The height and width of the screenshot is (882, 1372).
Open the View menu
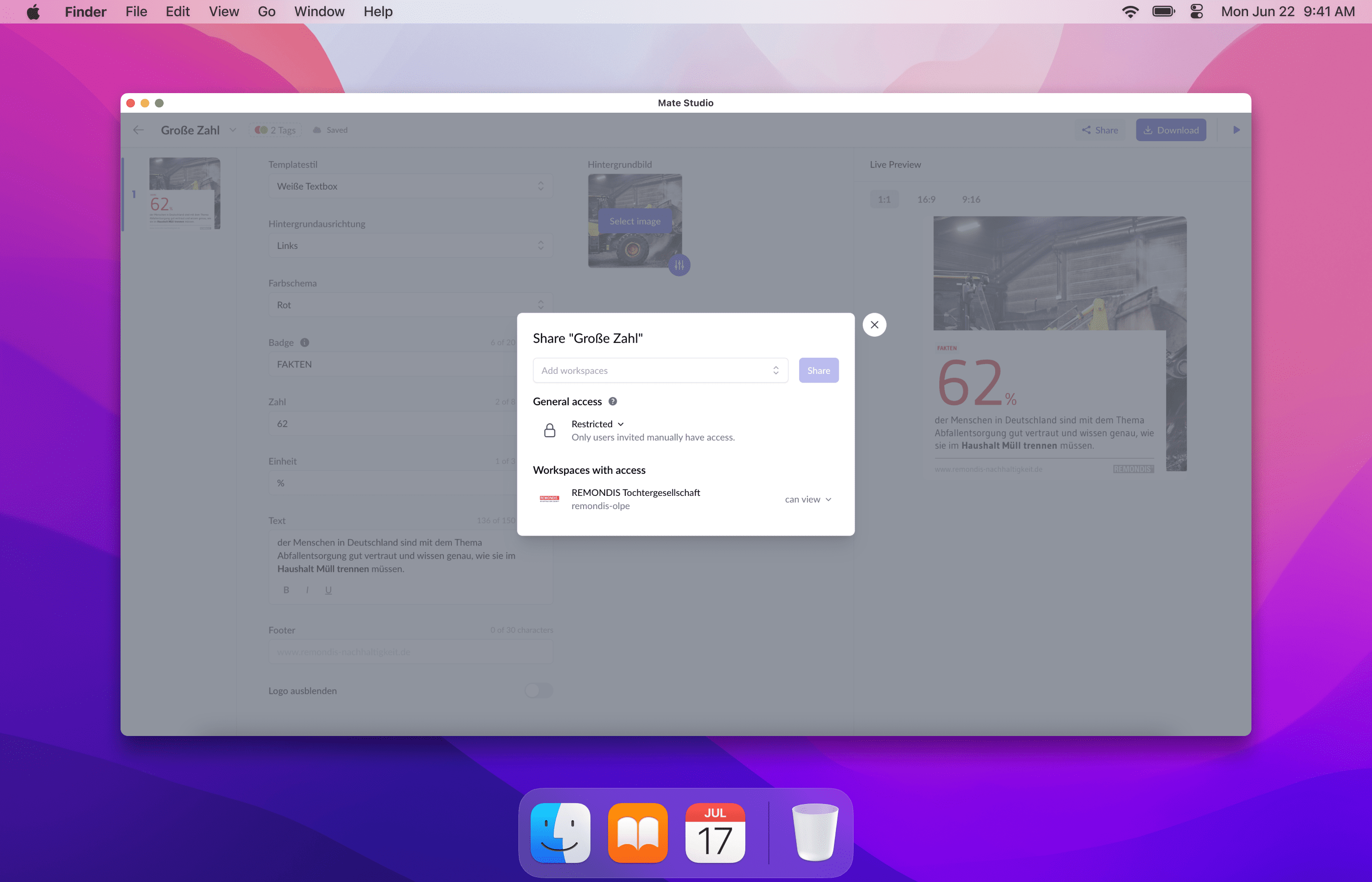(x=224, y=11)
